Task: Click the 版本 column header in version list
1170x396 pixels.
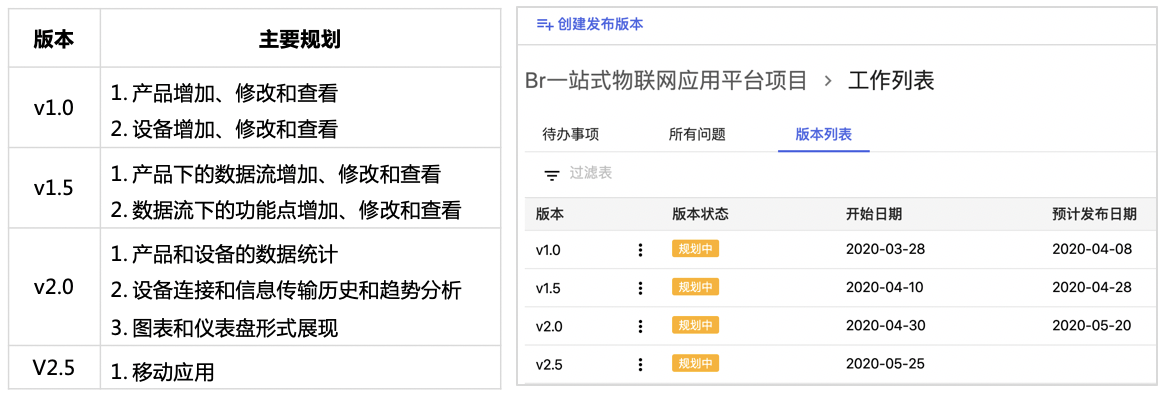Action: (550, 215)
